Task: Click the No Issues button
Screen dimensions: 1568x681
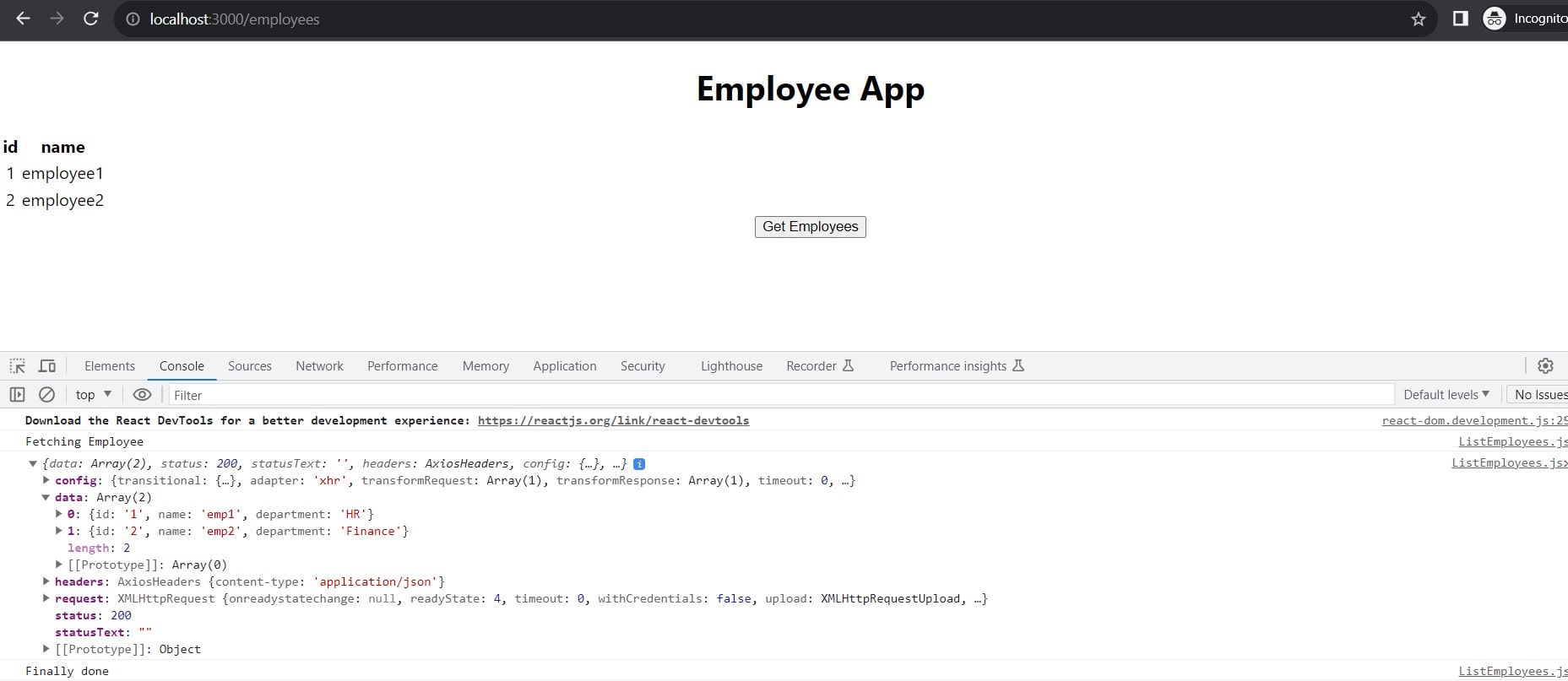Action: [1539, 394]
